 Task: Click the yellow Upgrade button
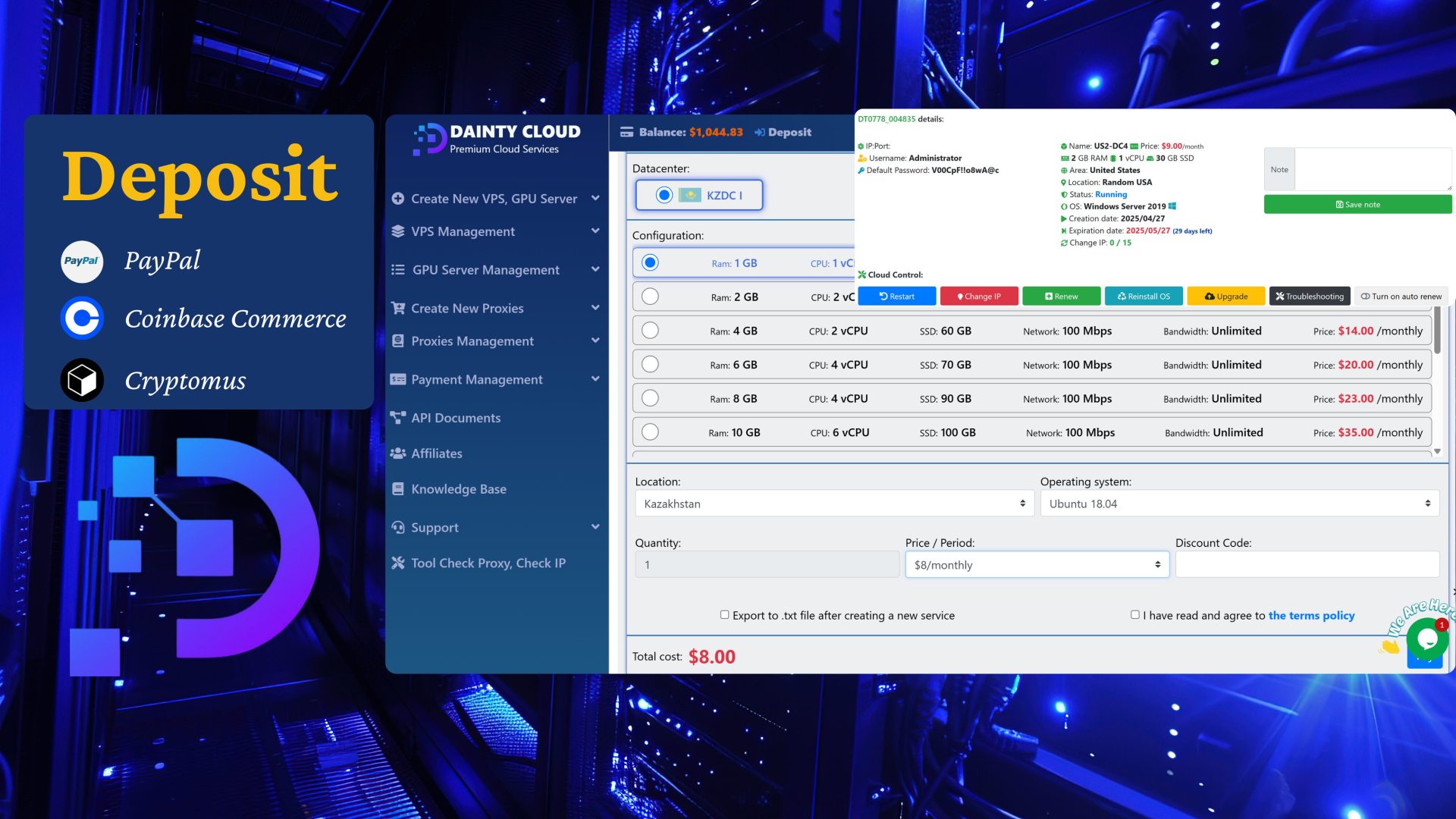1226,297
